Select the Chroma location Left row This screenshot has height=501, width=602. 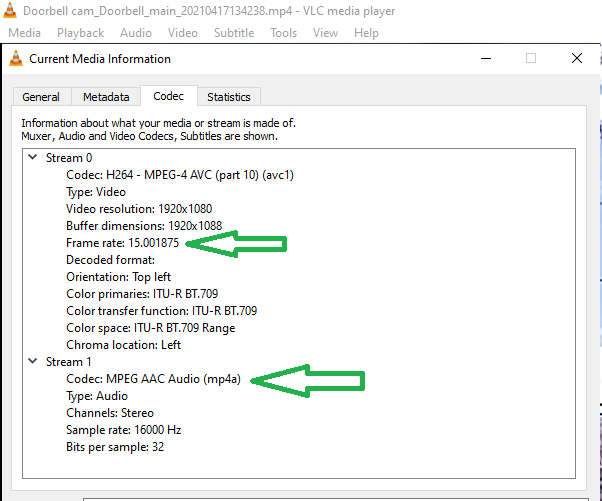pyautogui.click(x=123, y=345)
